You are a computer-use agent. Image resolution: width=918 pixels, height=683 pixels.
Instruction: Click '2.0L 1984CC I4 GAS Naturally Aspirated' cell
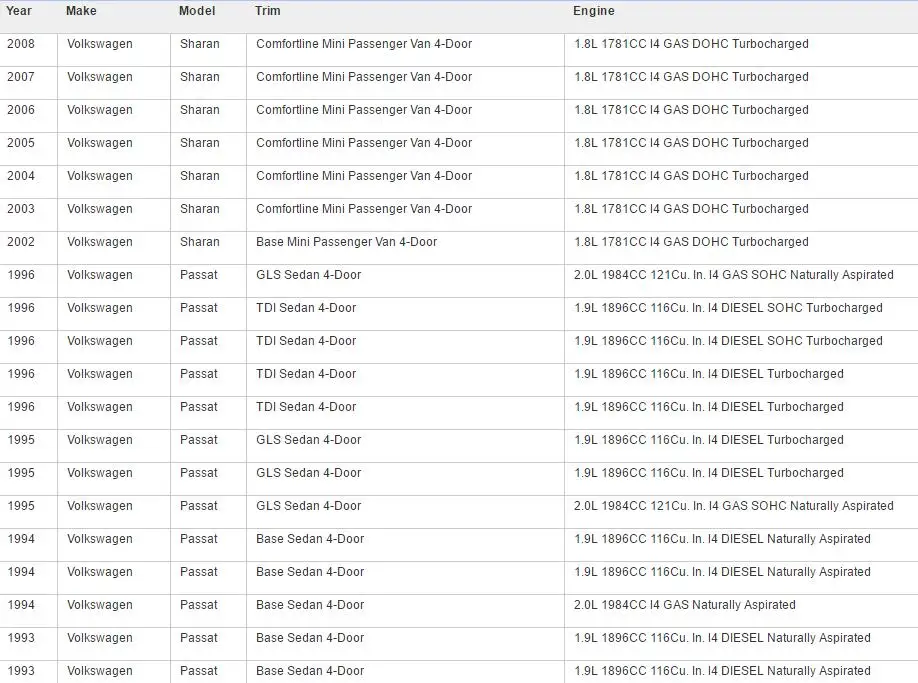684,605
